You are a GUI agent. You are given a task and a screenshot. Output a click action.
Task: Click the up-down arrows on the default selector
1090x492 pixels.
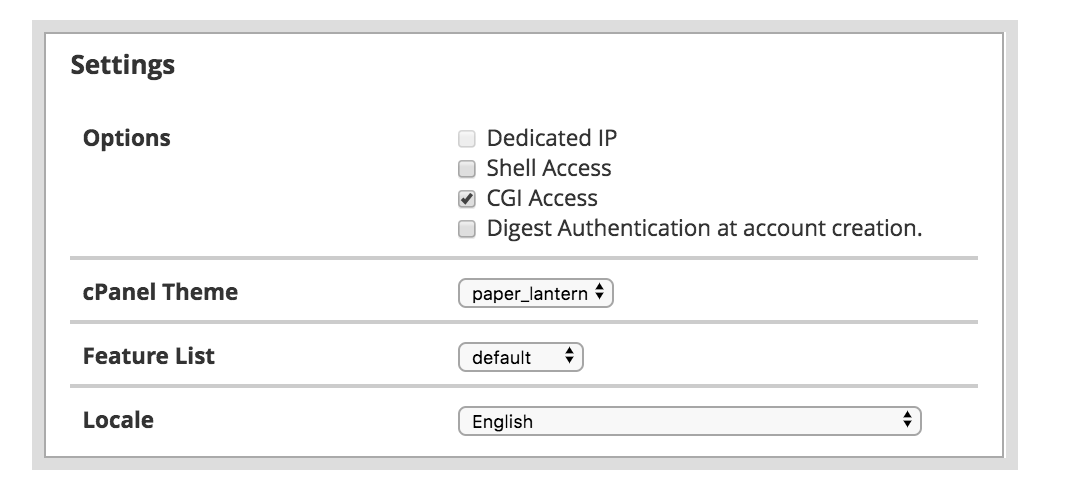(569, 357)
